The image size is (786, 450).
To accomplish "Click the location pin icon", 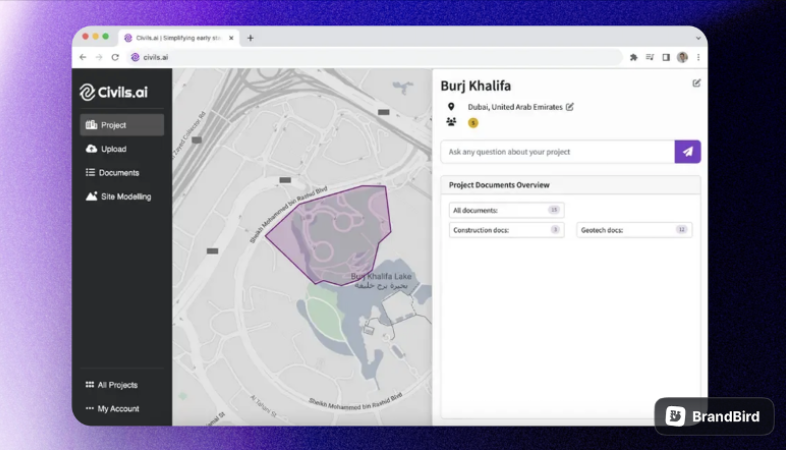I will tap(451, 106).
